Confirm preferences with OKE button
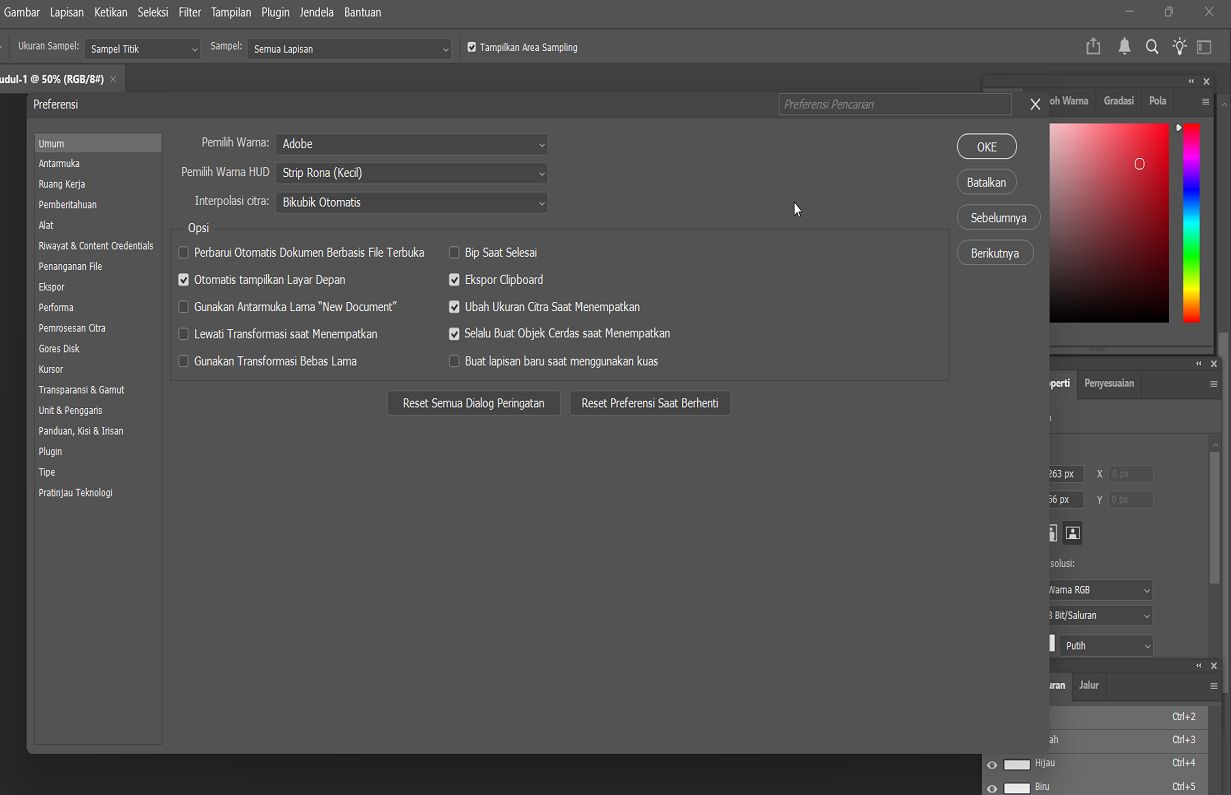The width and height of the screenshot is (1231, 795). pos(987,146)
